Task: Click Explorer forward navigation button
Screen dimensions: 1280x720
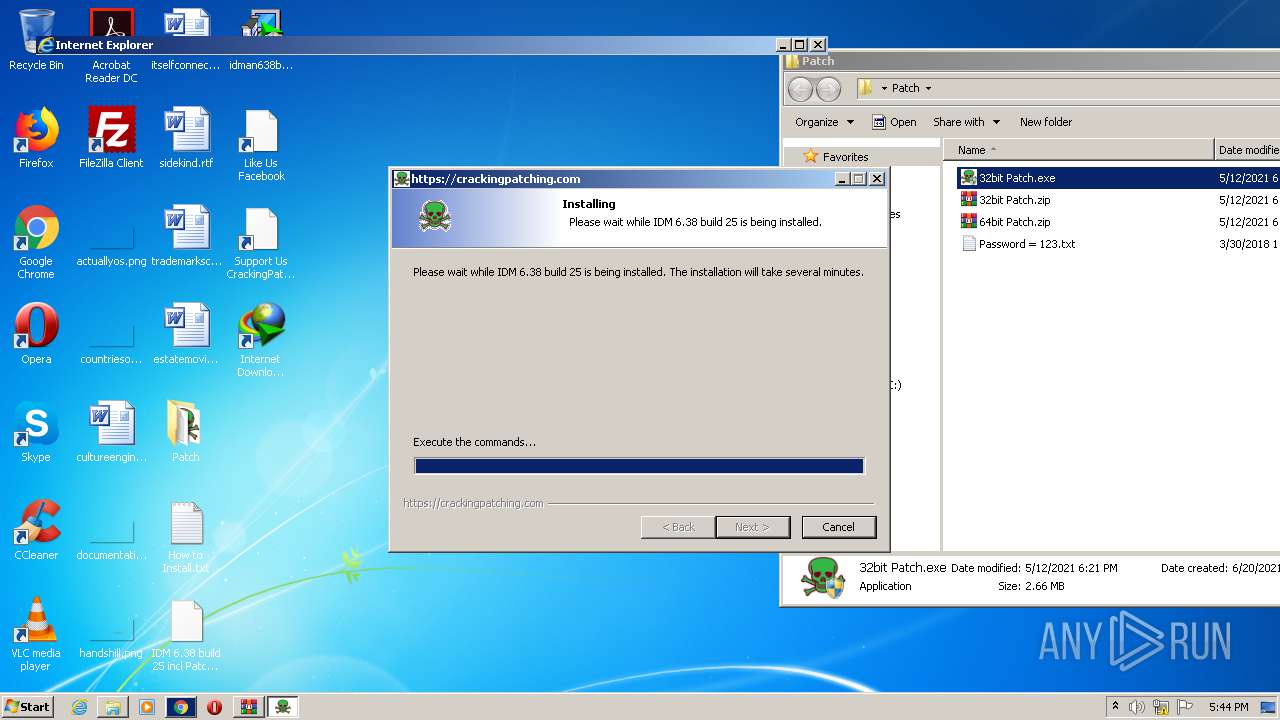Action: coord(829,89)
